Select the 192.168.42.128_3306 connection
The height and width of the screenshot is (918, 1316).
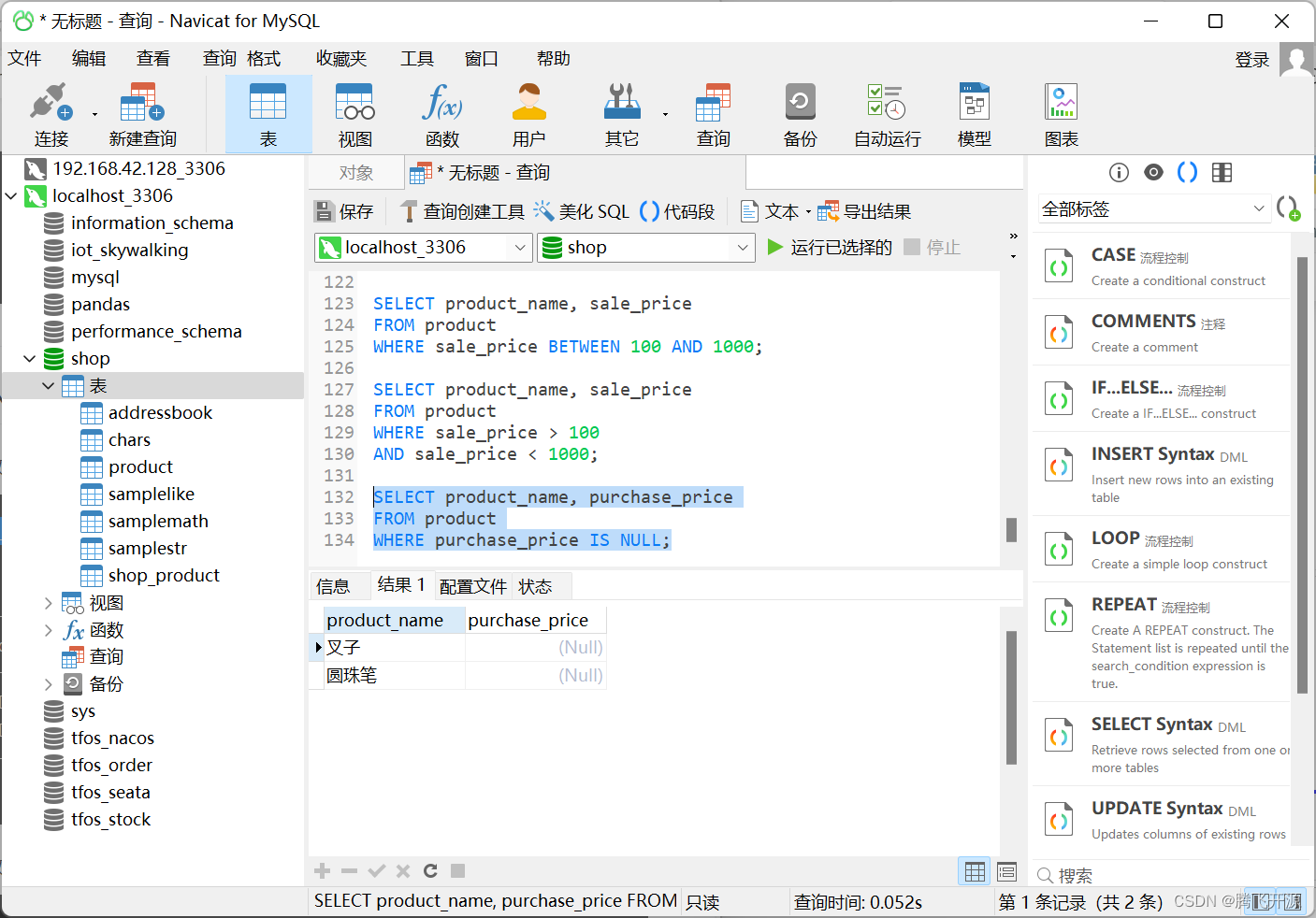[138, 169]
